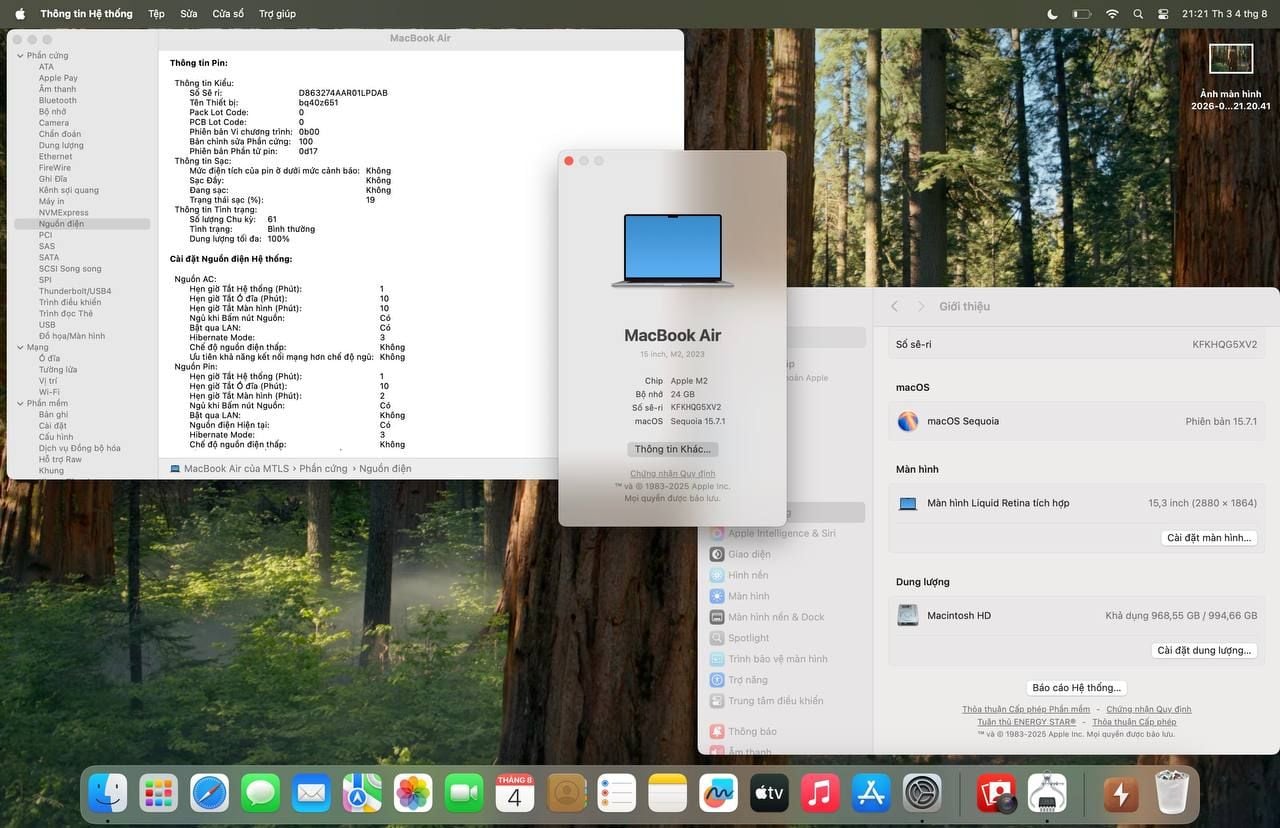Collapse the Phần mềm section in sidebar
Screen dimensions: 1280x828
pyautogui.click(x=19, y=403)
